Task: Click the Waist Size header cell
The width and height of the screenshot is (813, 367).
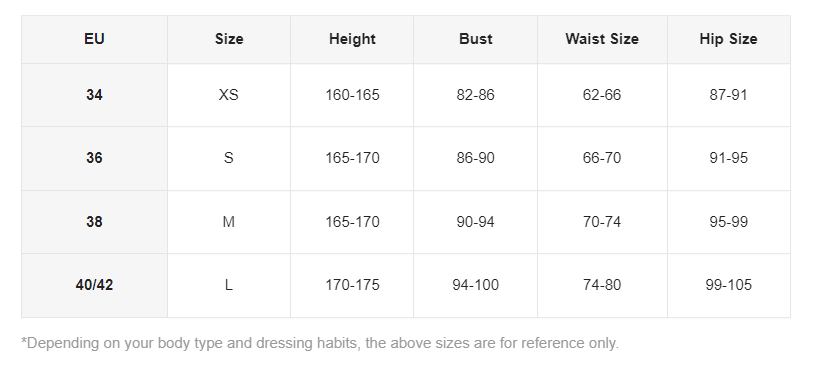Action: (602, 39)
